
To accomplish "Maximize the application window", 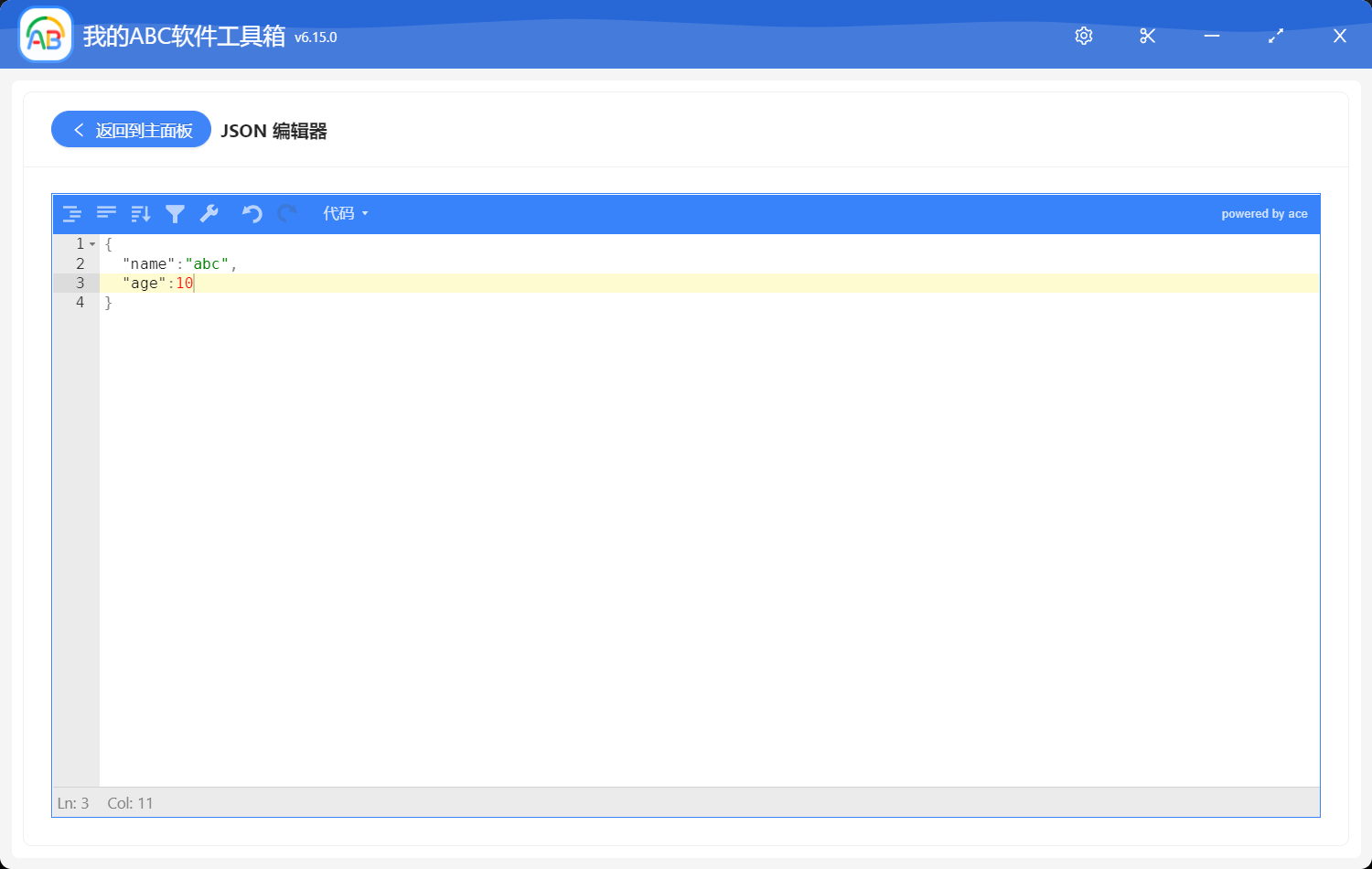I will [1276, 36].
